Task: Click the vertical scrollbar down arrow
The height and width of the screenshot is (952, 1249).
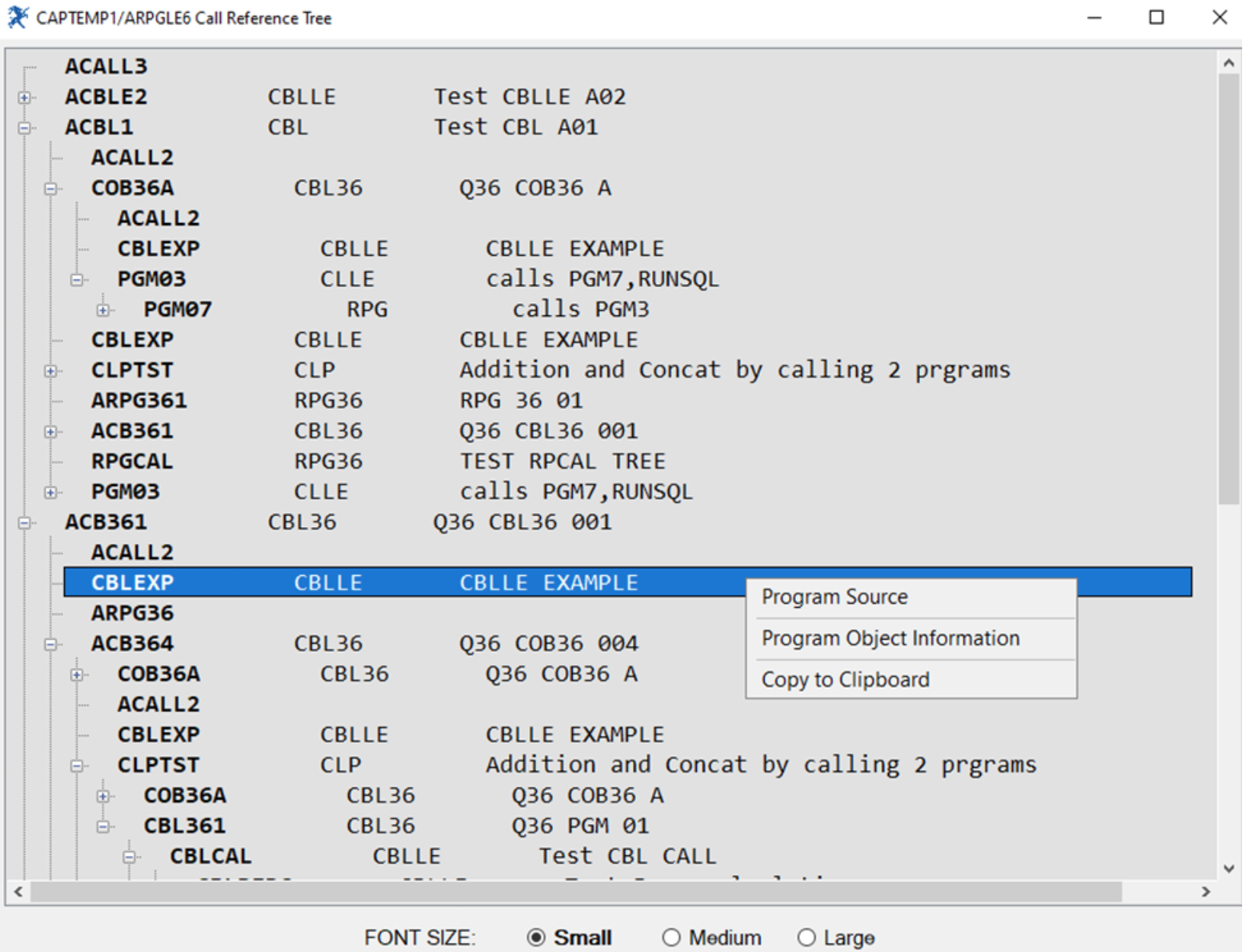Action: tap(1228, 868)
